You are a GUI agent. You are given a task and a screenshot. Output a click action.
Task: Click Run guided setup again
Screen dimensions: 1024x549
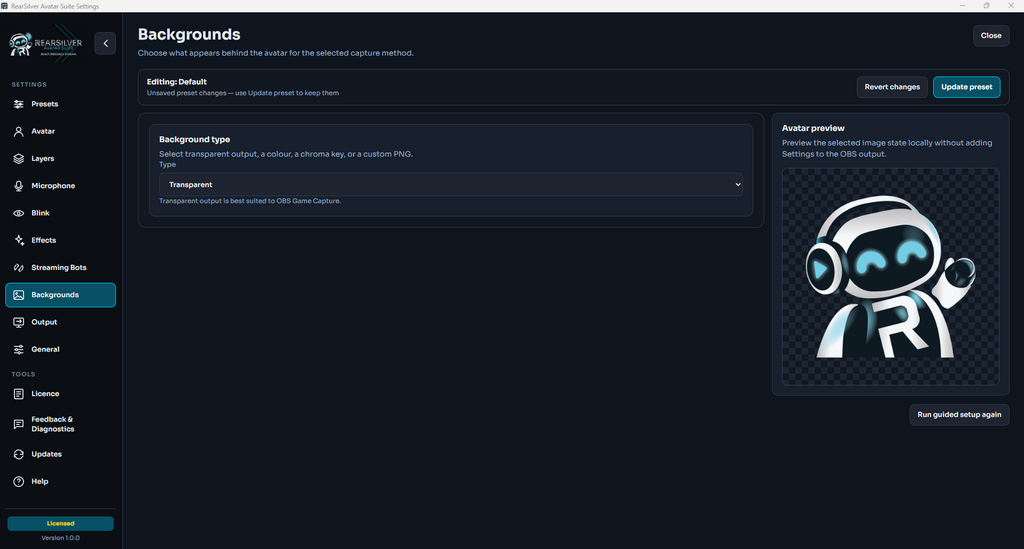(959, 415)
